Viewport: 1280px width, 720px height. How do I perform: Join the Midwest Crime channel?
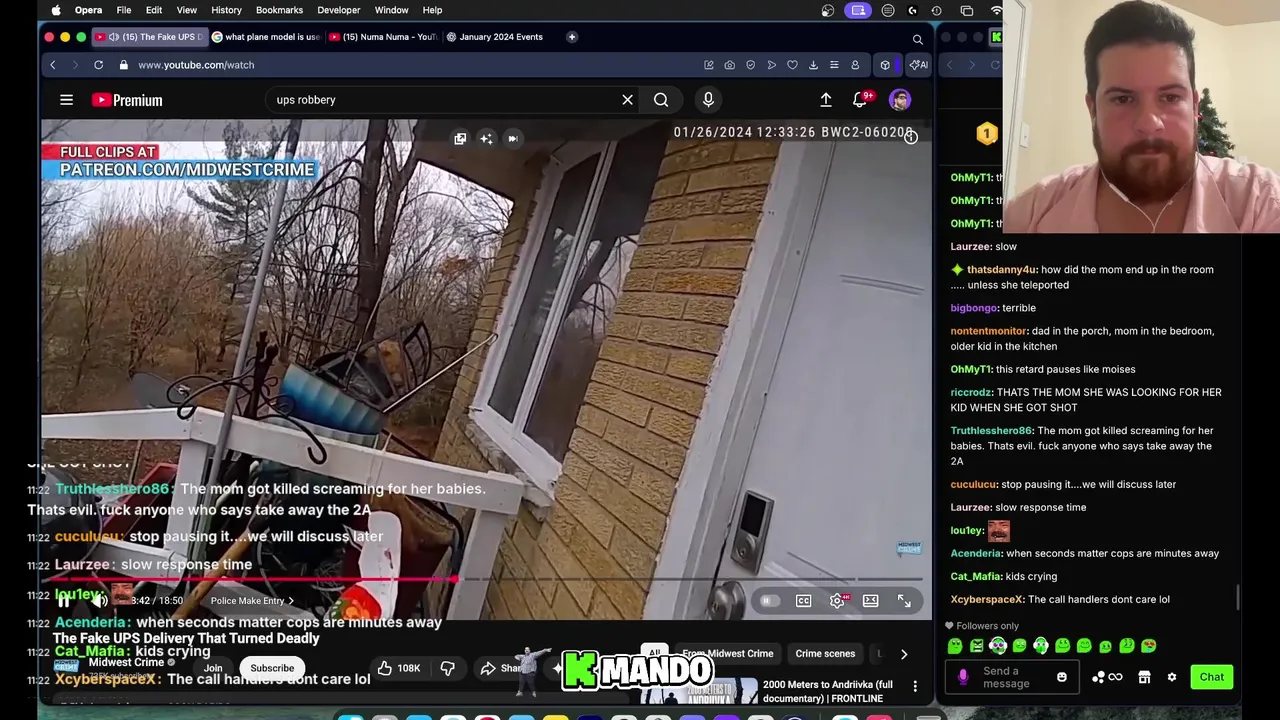[213, 668]
